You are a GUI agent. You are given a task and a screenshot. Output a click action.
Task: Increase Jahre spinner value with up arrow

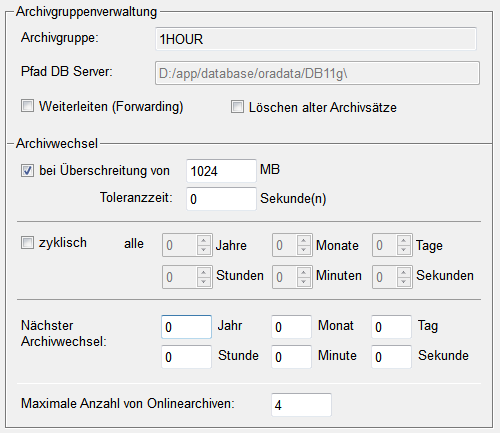[203, 240]
